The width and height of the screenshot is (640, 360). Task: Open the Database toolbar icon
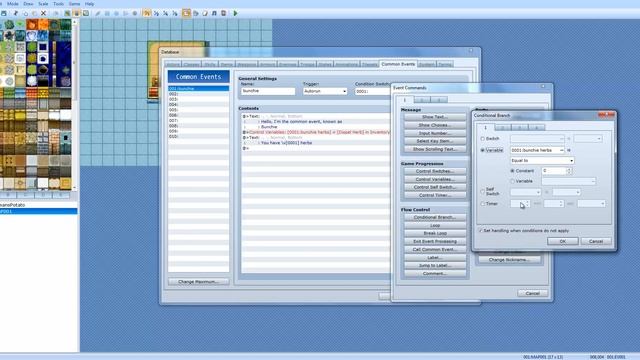point(187,13)
